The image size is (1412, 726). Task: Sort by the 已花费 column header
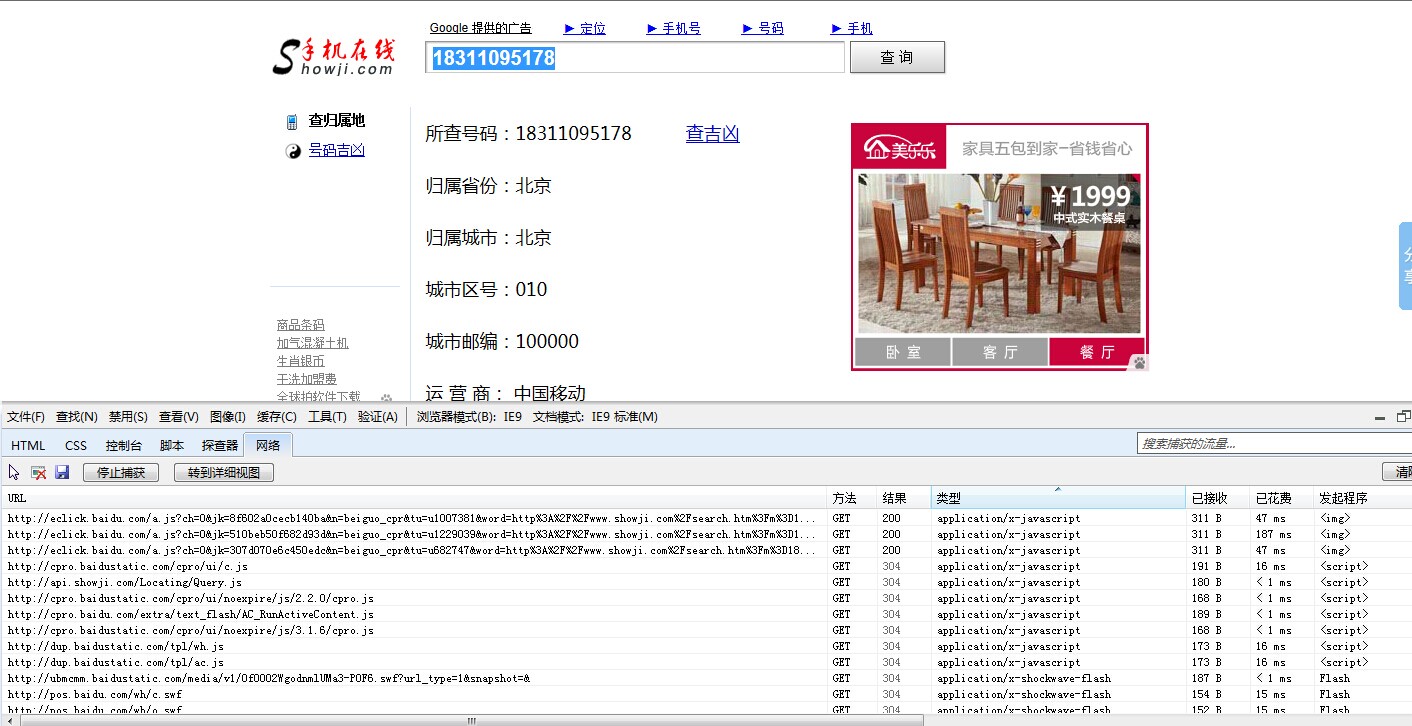pos(1281,498)
